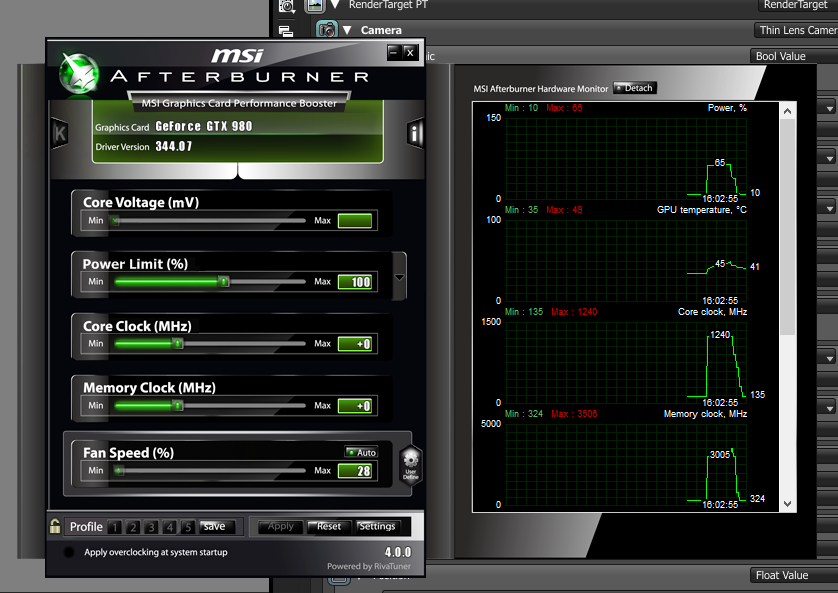This screenshot has width=838, height=593.
Task: Click the GeForce GTX 980 card name
Action: [204, 127]
